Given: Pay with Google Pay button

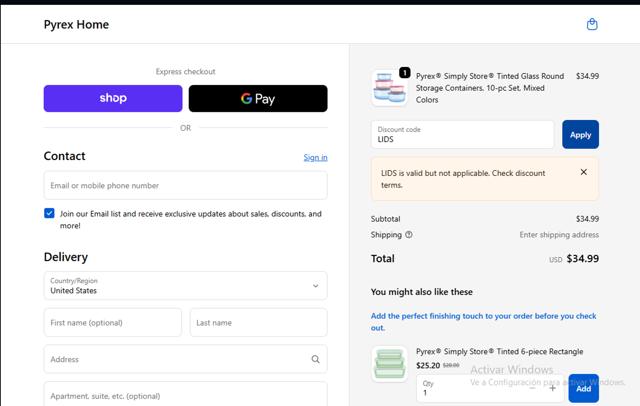Looking at the screenshot, I should (258, 98).
